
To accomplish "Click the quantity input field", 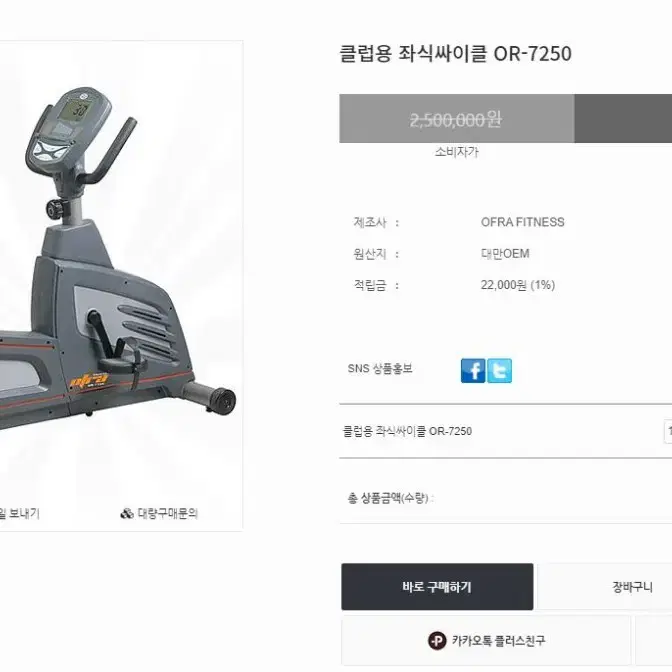I will pos(668,432).
